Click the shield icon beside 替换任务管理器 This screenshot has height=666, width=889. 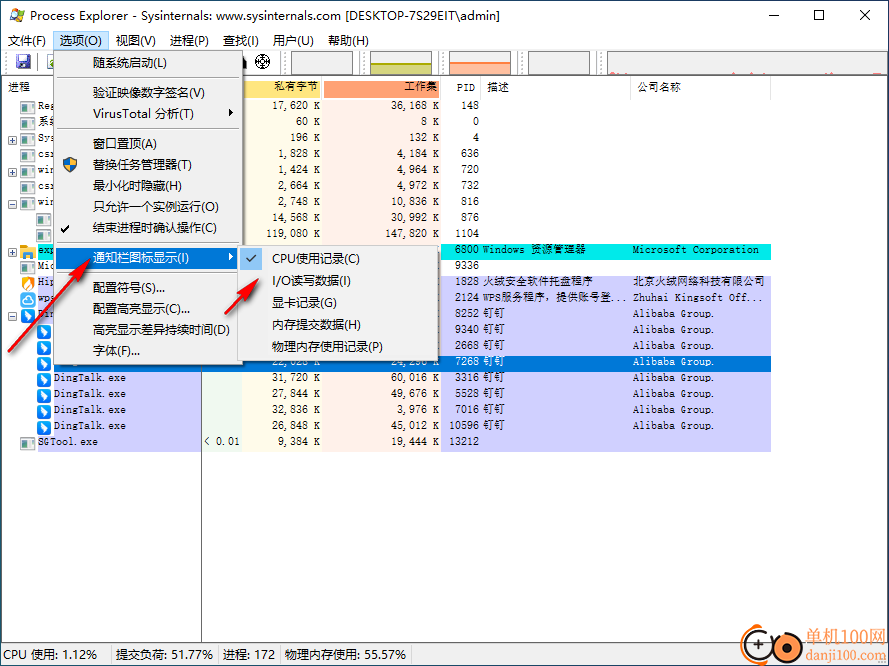pyautogui.click(x=70, y=165)
